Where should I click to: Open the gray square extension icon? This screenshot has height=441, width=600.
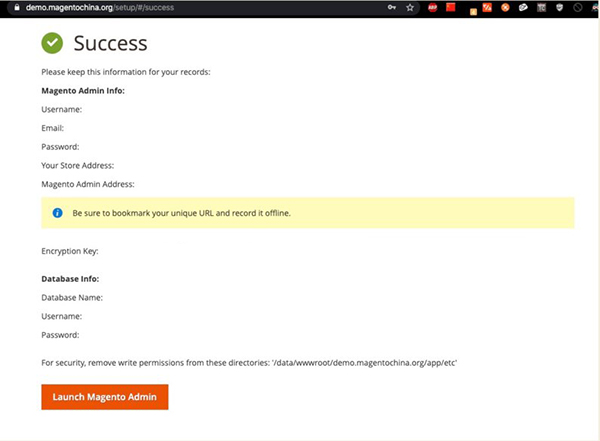541,7
